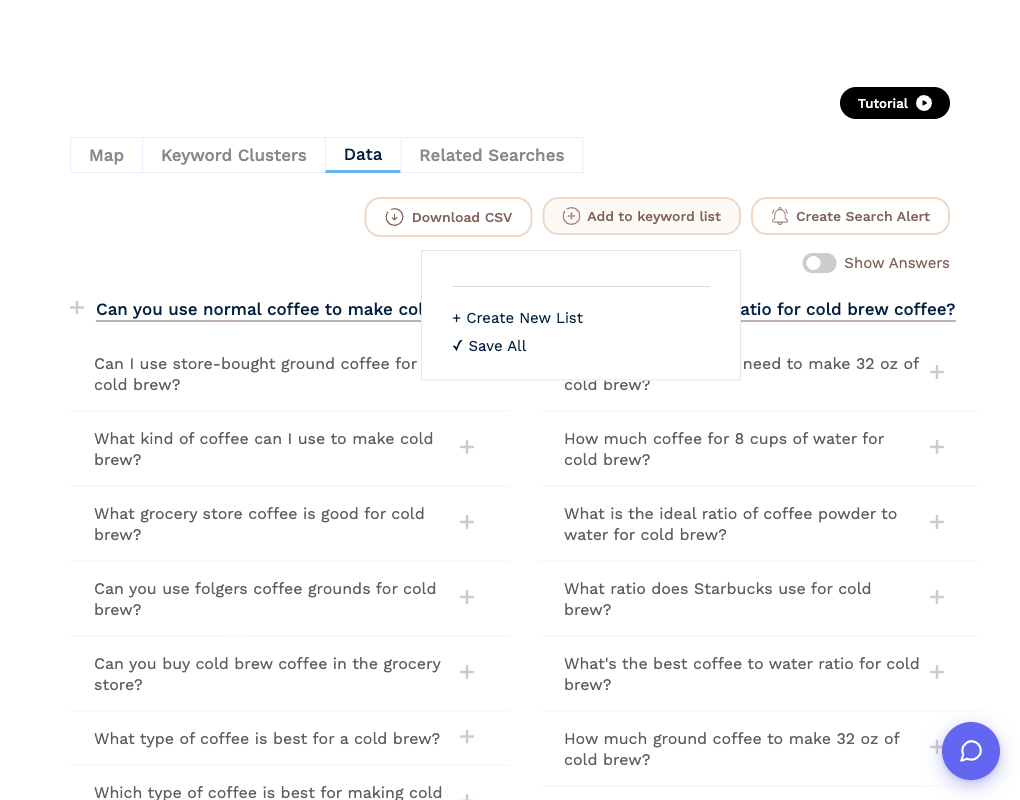Image resolution: width=1020 pixels, height=800 pixels.
Task: Click the play icon in Tutorial button
Action: point(924,103)
